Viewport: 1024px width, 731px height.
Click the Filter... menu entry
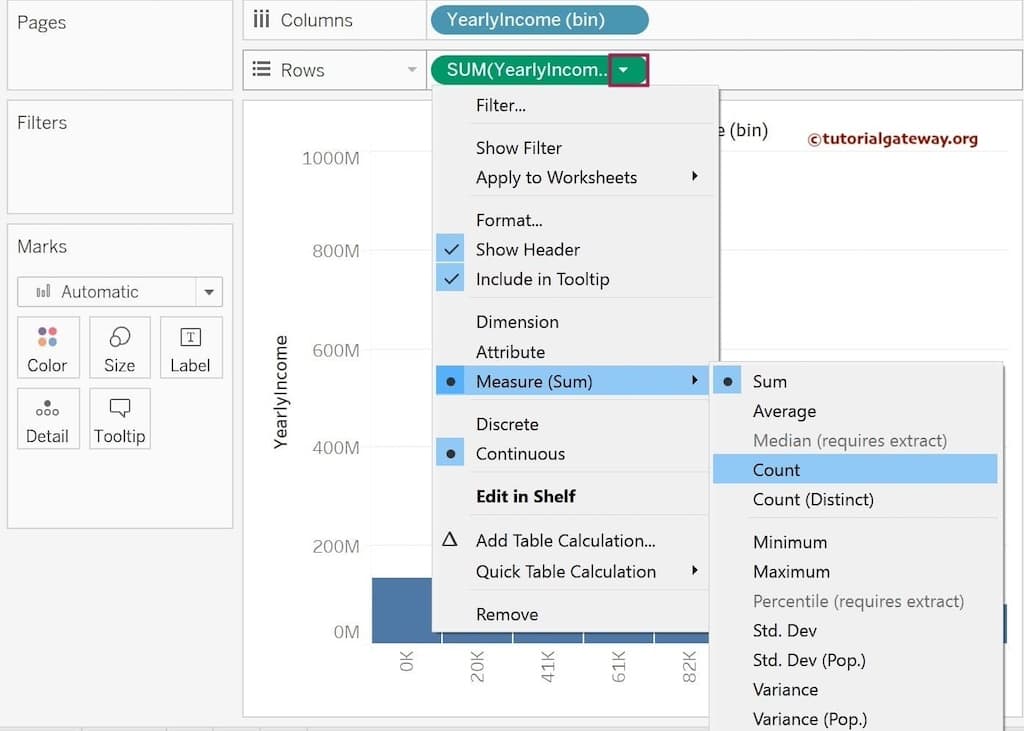click(x=501, y=105)
